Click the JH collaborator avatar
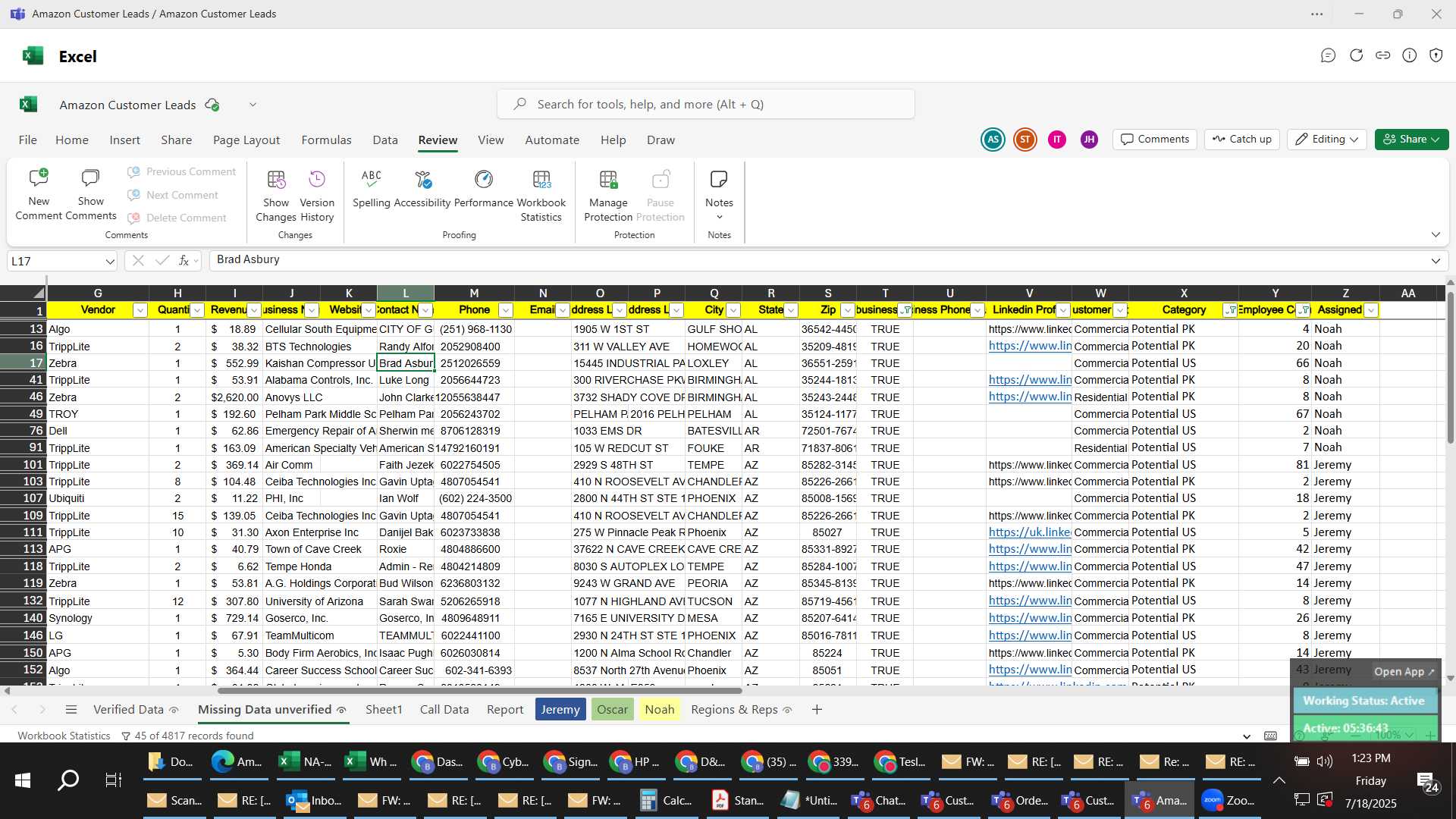The image size is (1456, 819). pyautogui.click(x=1089, y=140)
